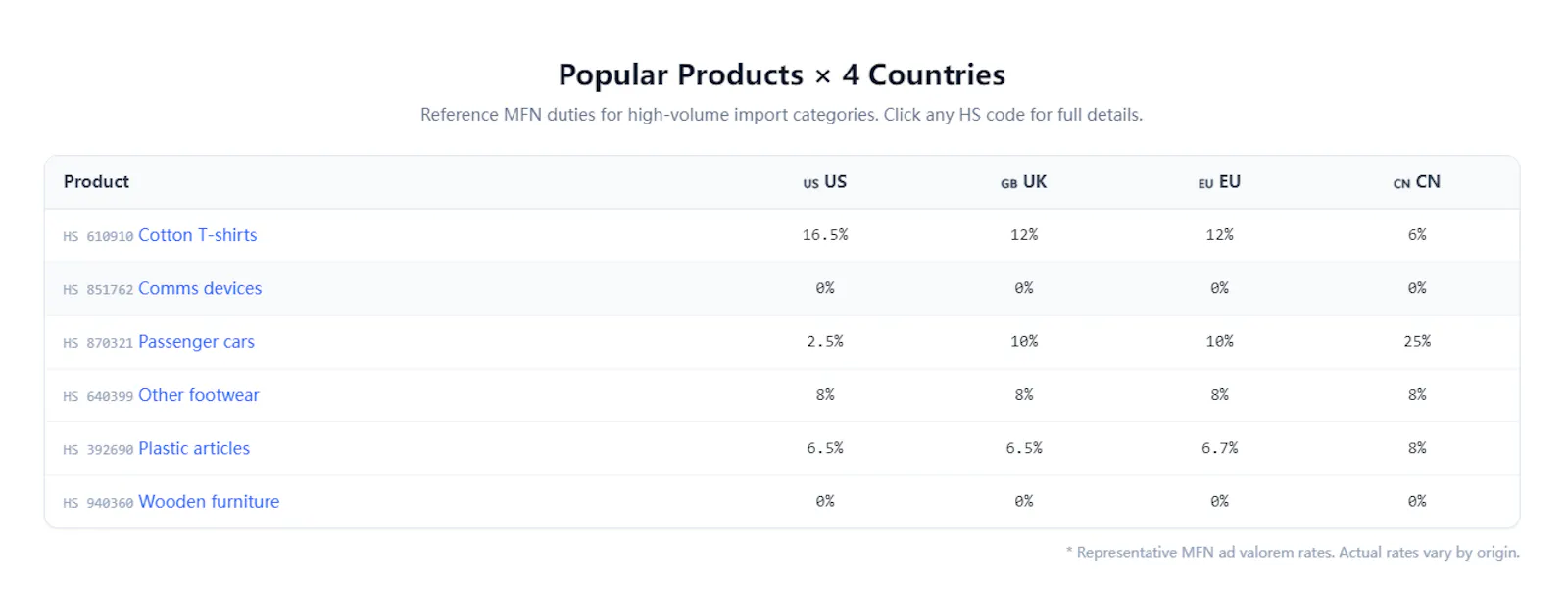
Task: Select the 16.5% US rate for T-shirts
Action: pyautogui.click(x=825, y=235)
